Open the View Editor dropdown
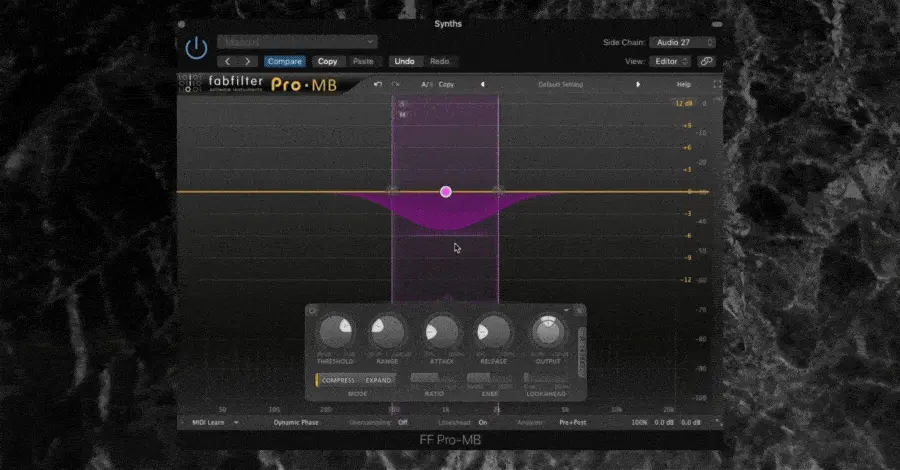 click(671, 61)
